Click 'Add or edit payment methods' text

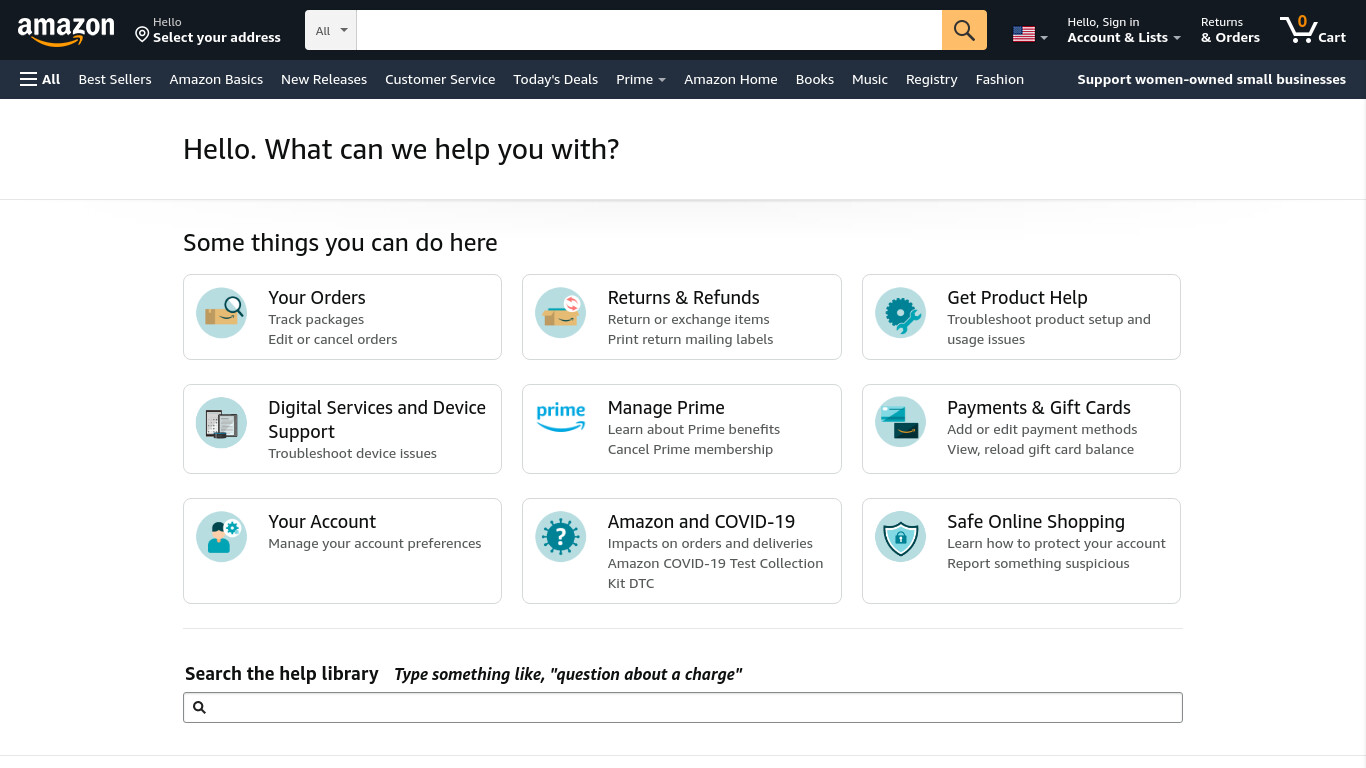(1042, 429)
